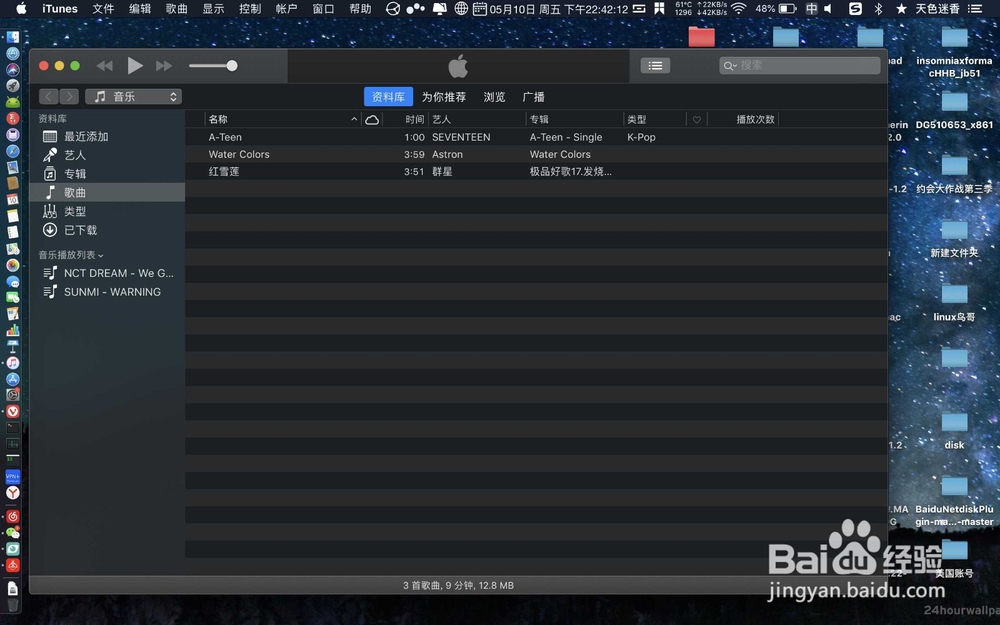
Task: Select the Water Colors song row
Action: 536,154
